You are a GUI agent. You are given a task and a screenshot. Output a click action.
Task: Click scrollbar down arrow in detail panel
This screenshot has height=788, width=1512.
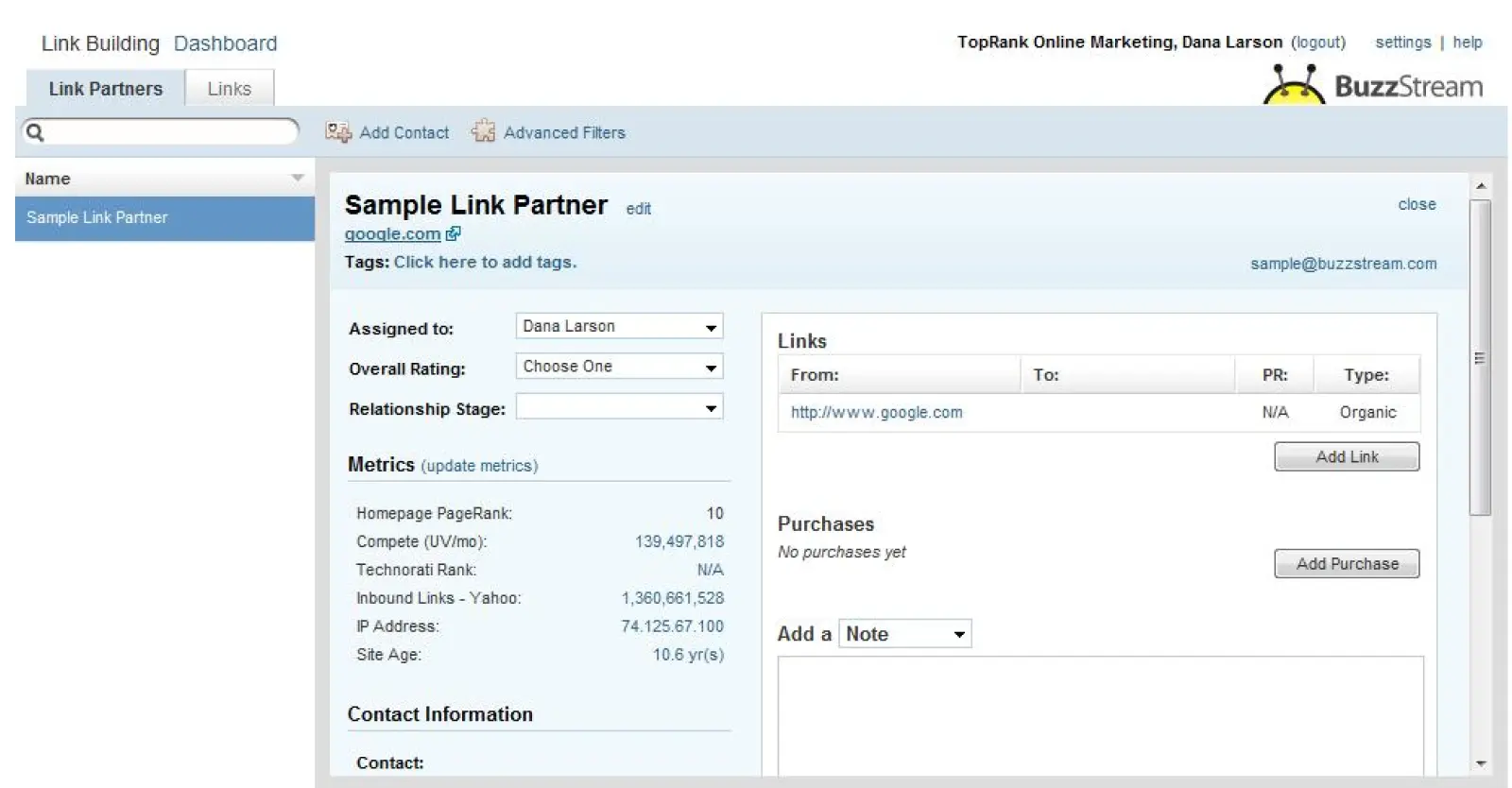click(x=1481, y=763)
